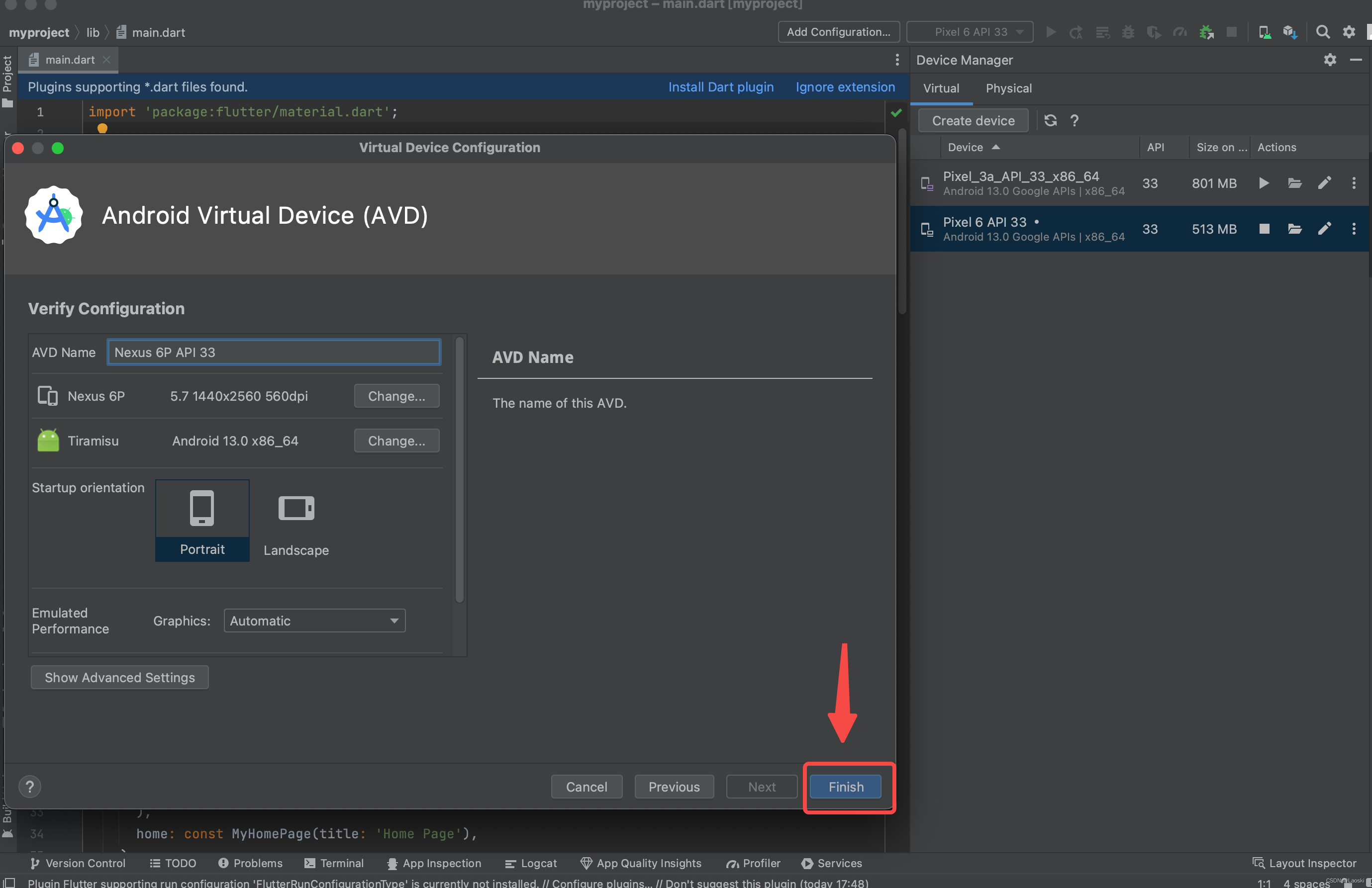Image resolution: width=1372 pixels, height=888 pixels.
Task: Switch to the Physical devices tab
Action: point(1008,88)
